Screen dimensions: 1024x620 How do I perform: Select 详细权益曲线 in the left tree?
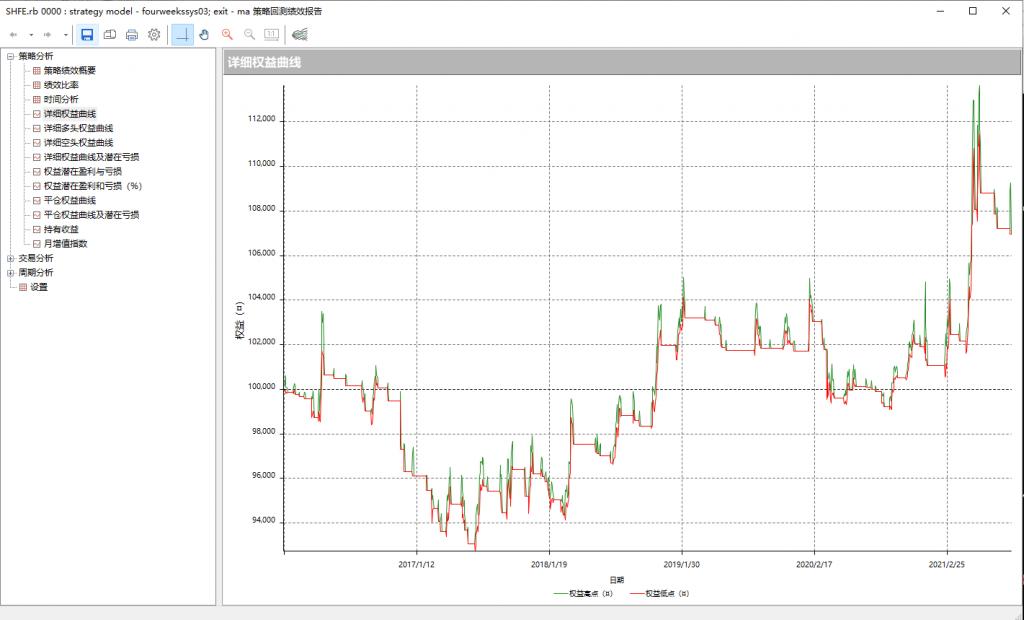click(x=70, y=114)
